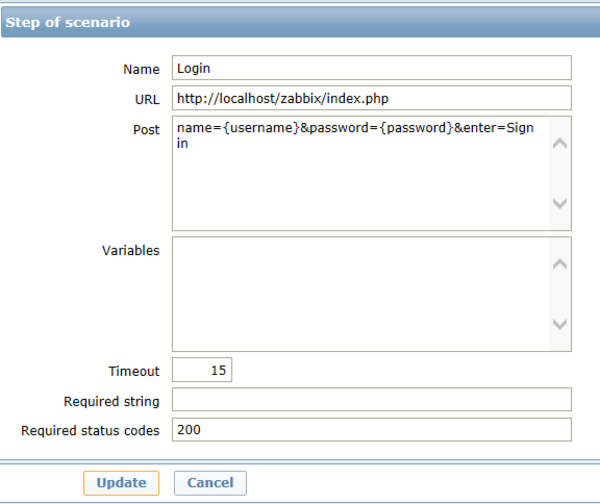Click the Name label
The width and height of the screenshot is (600, 504).
coord(141,69)
